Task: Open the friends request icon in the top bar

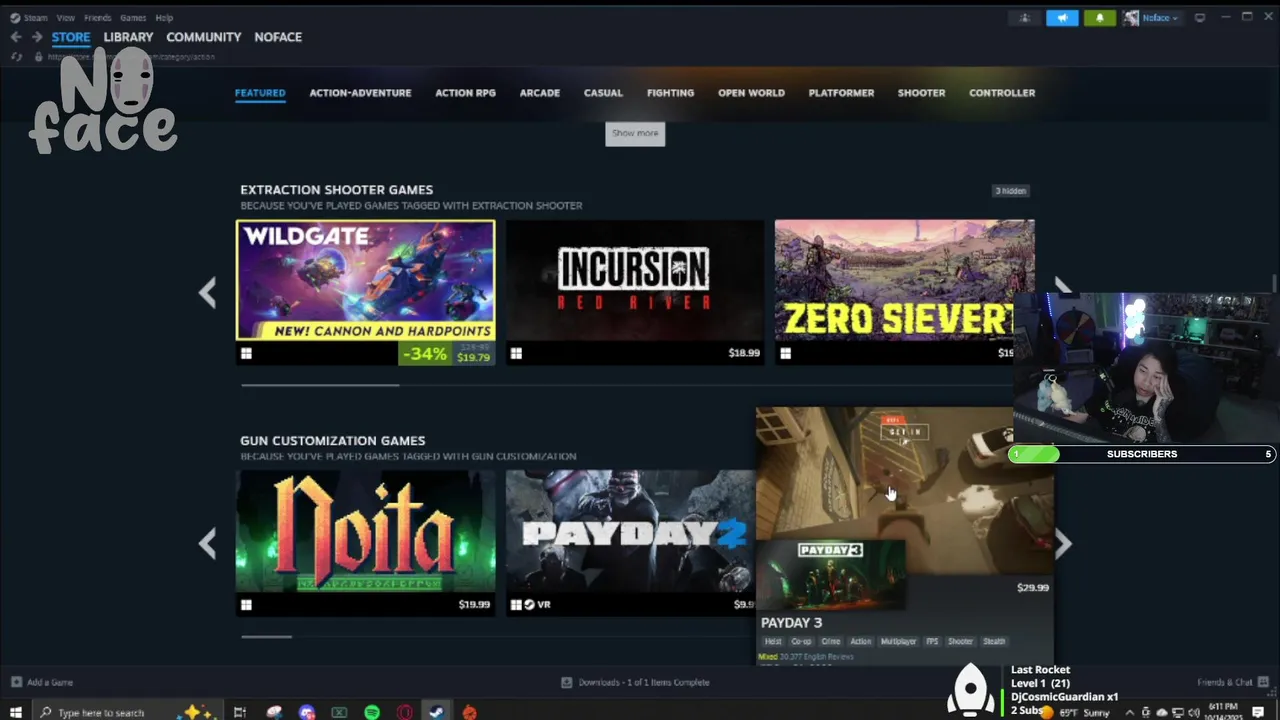Action: [x=1025, y=18]
